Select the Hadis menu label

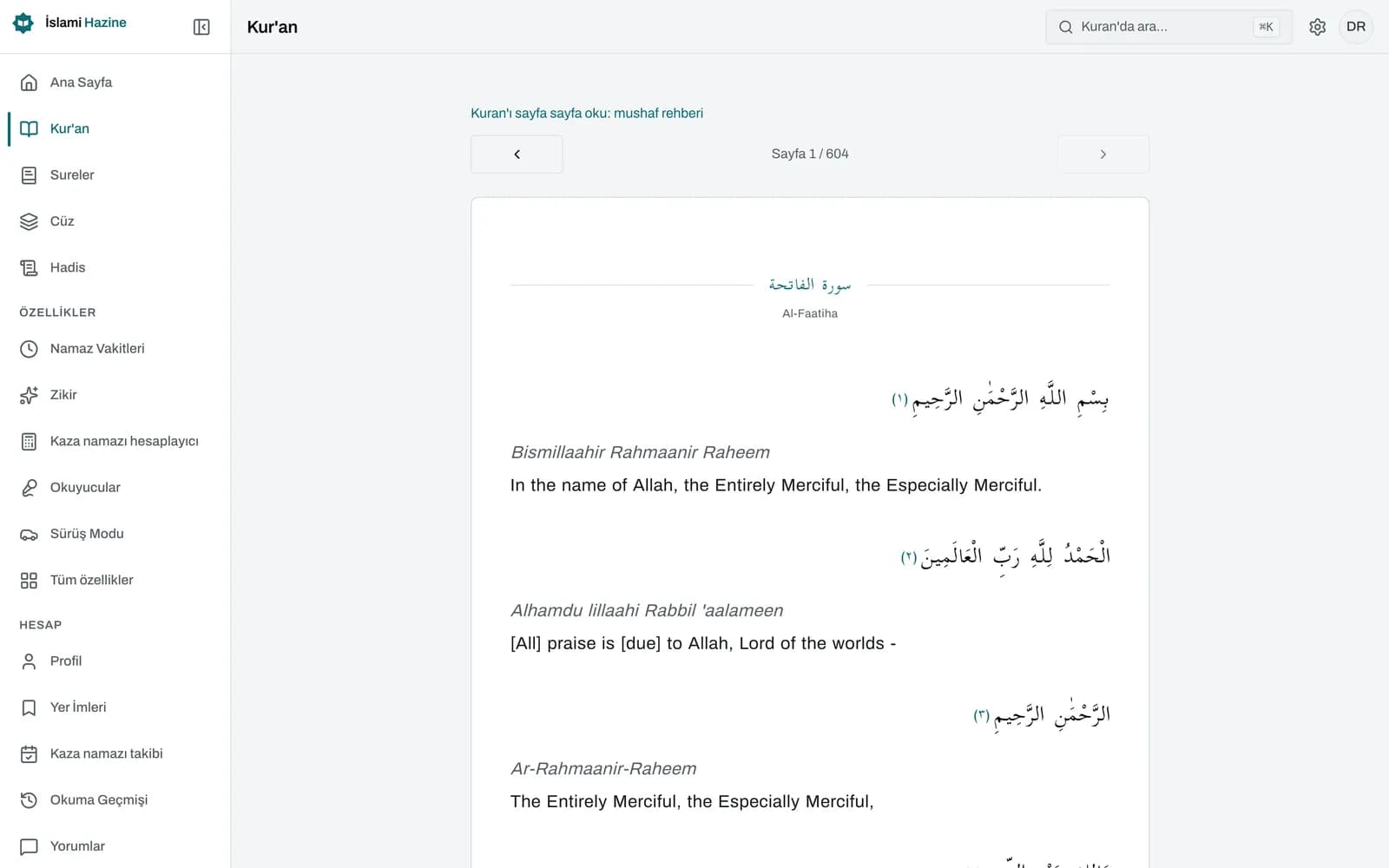pos(68,267)
